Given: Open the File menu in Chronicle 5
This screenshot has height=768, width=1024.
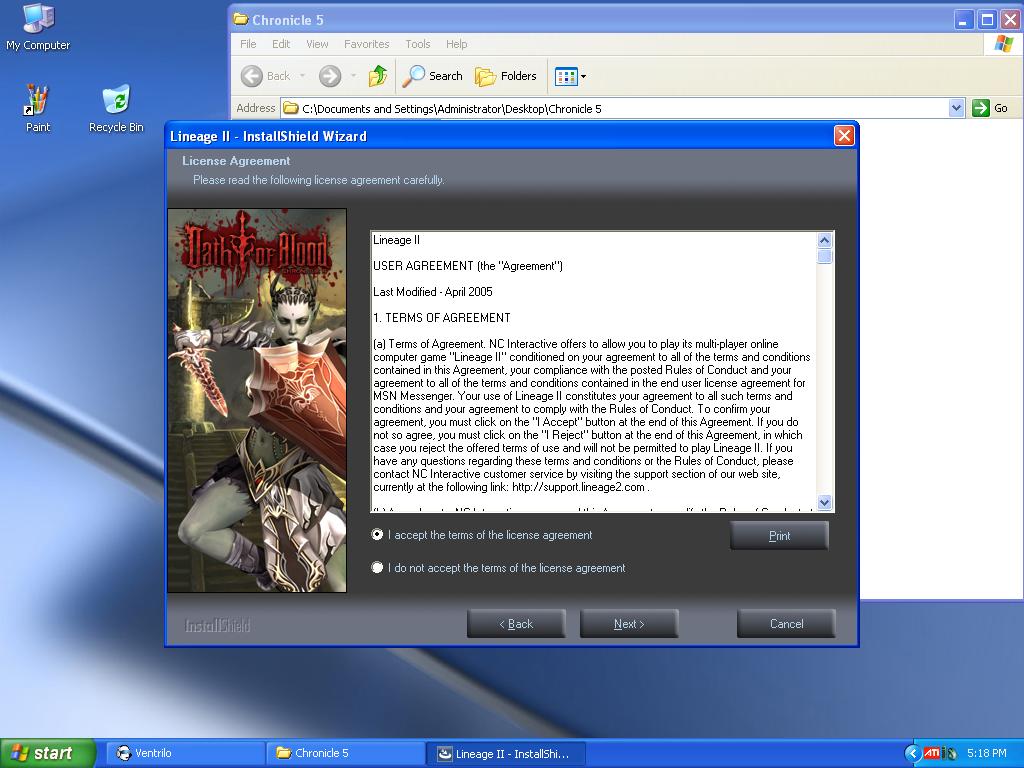Looking at the screenshot, I should pos(248,44).
